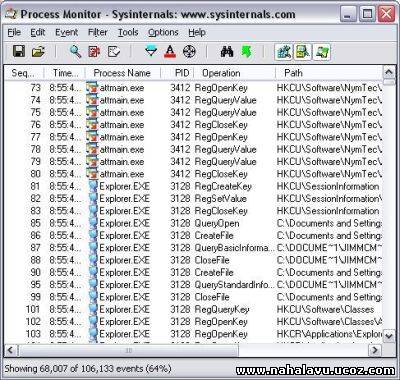Open the Tools menu
Image resolution: width=400 pixels, height=380 pixels.
point(128,33)
